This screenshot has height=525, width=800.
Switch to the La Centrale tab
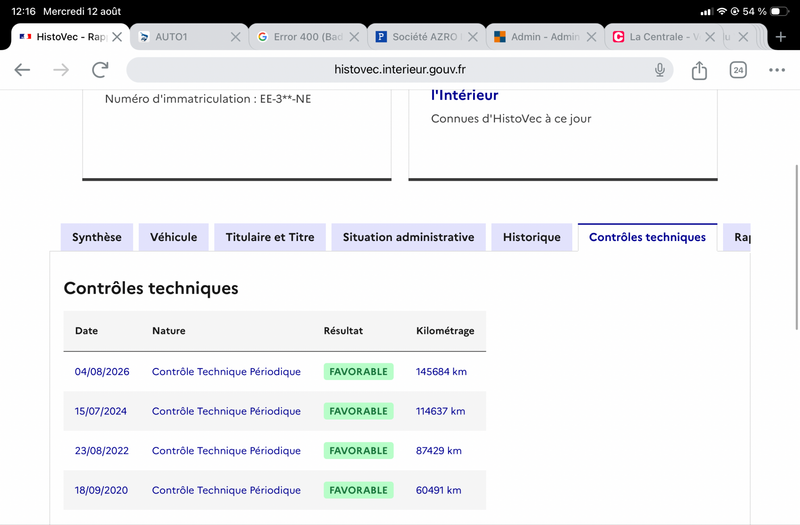pos(656,37)
